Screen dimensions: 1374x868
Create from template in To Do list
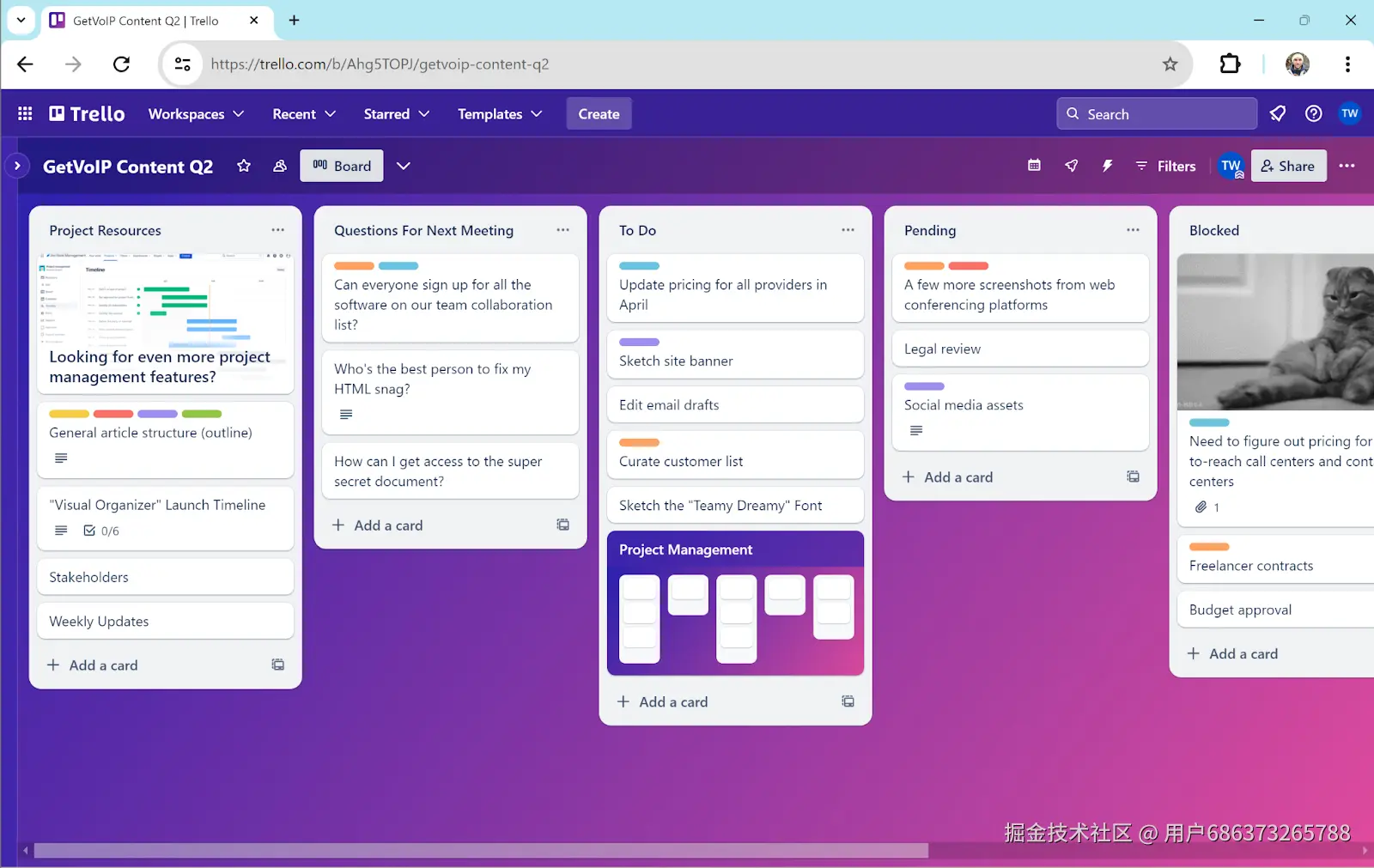848,702
